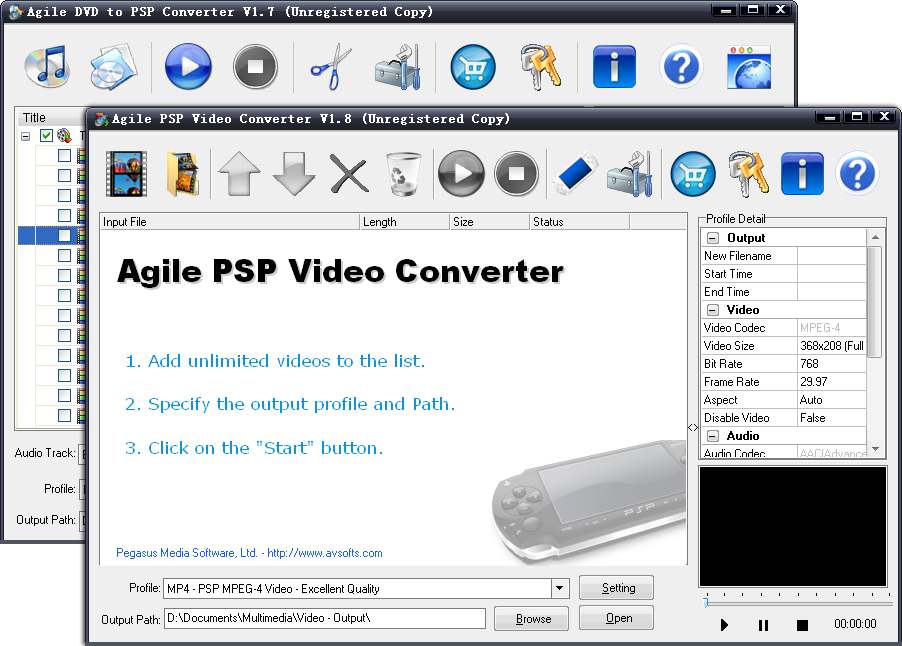
Task: Click the Status column header
Action: (x=579, y=221)
